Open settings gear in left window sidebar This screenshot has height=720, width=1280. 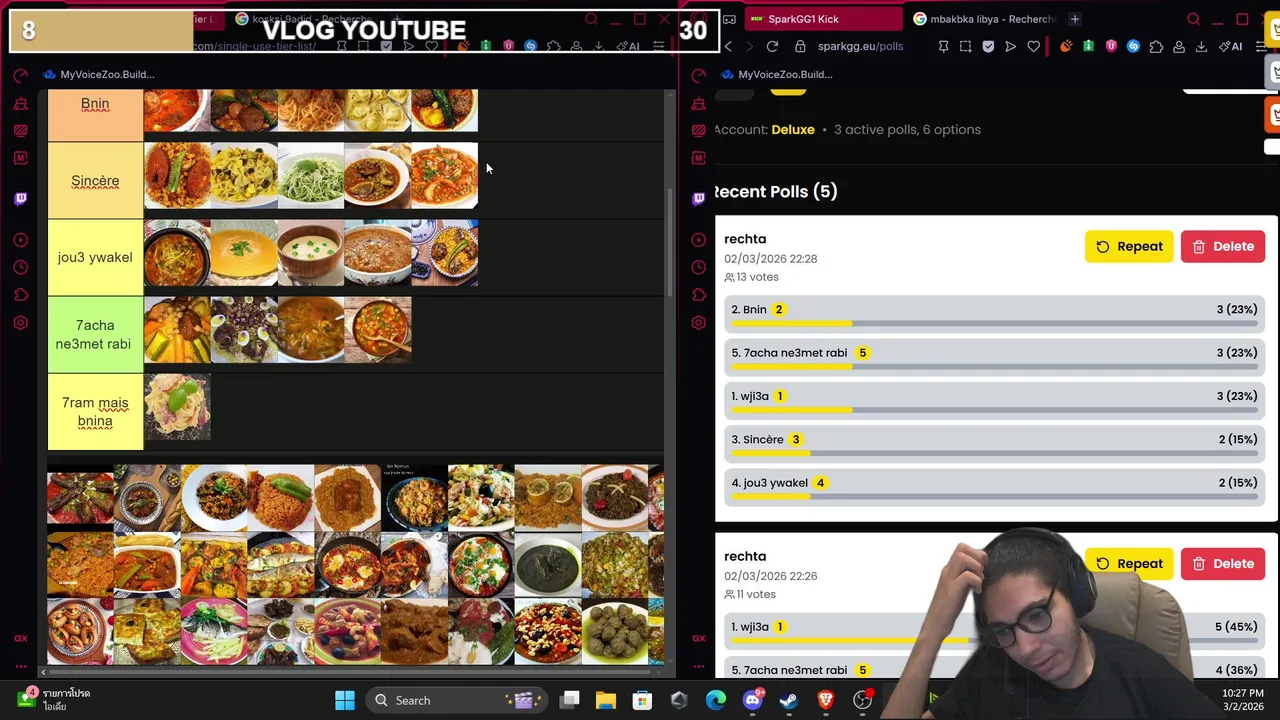[20, 323]
